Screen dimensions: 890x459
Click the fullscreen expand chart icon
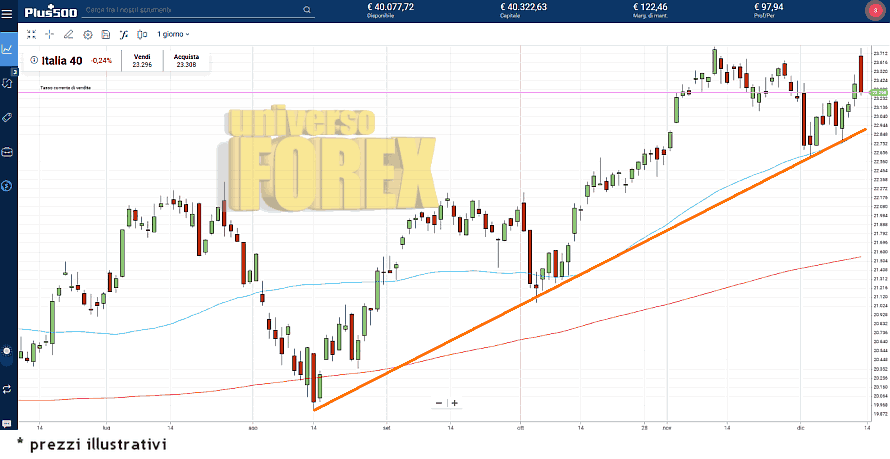coord(32,34)
